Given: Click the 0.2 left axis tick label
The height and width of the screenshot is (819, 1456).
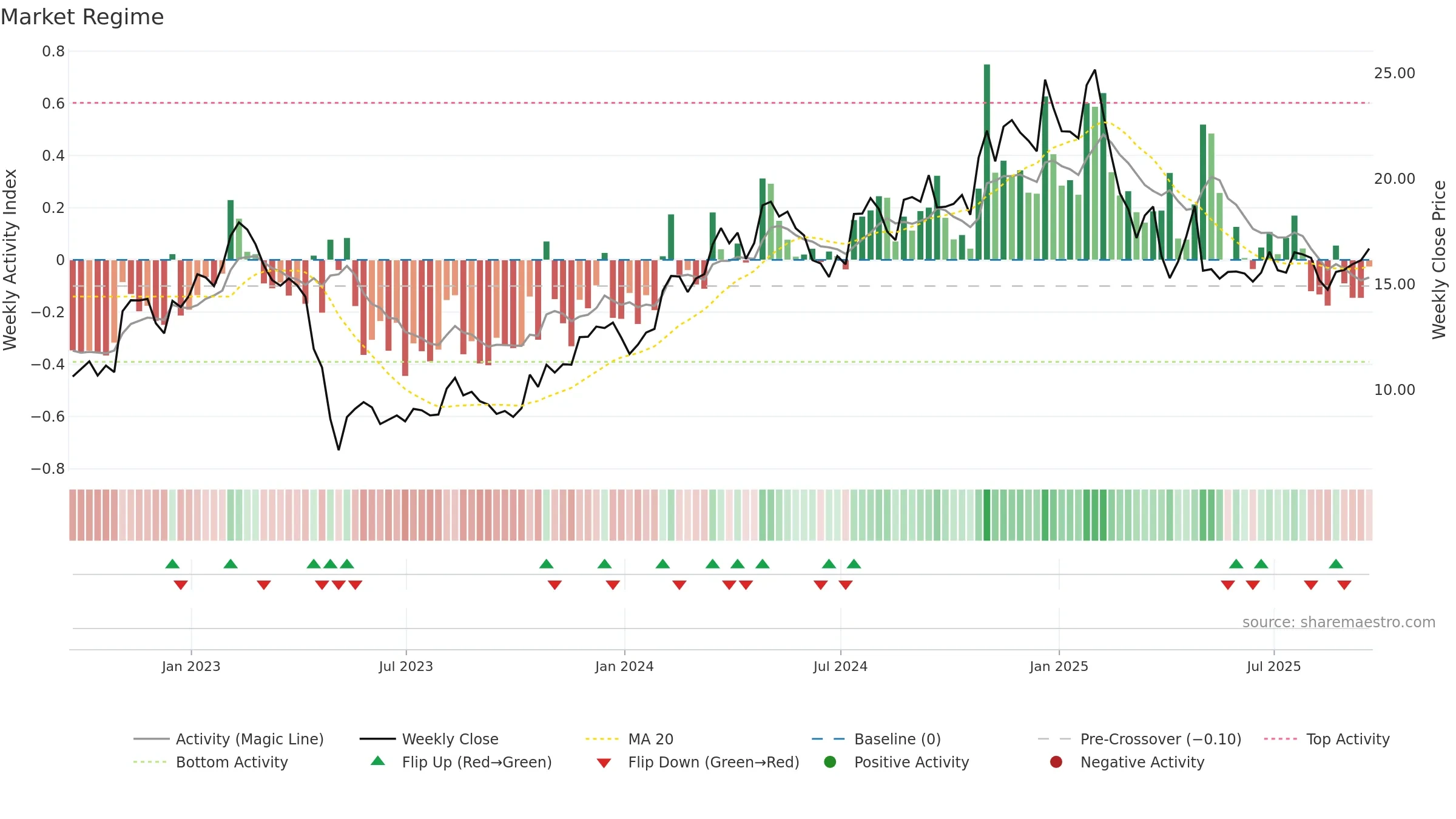Looking at the screenshot, I should pyautogui.click(x=53, y=208).
